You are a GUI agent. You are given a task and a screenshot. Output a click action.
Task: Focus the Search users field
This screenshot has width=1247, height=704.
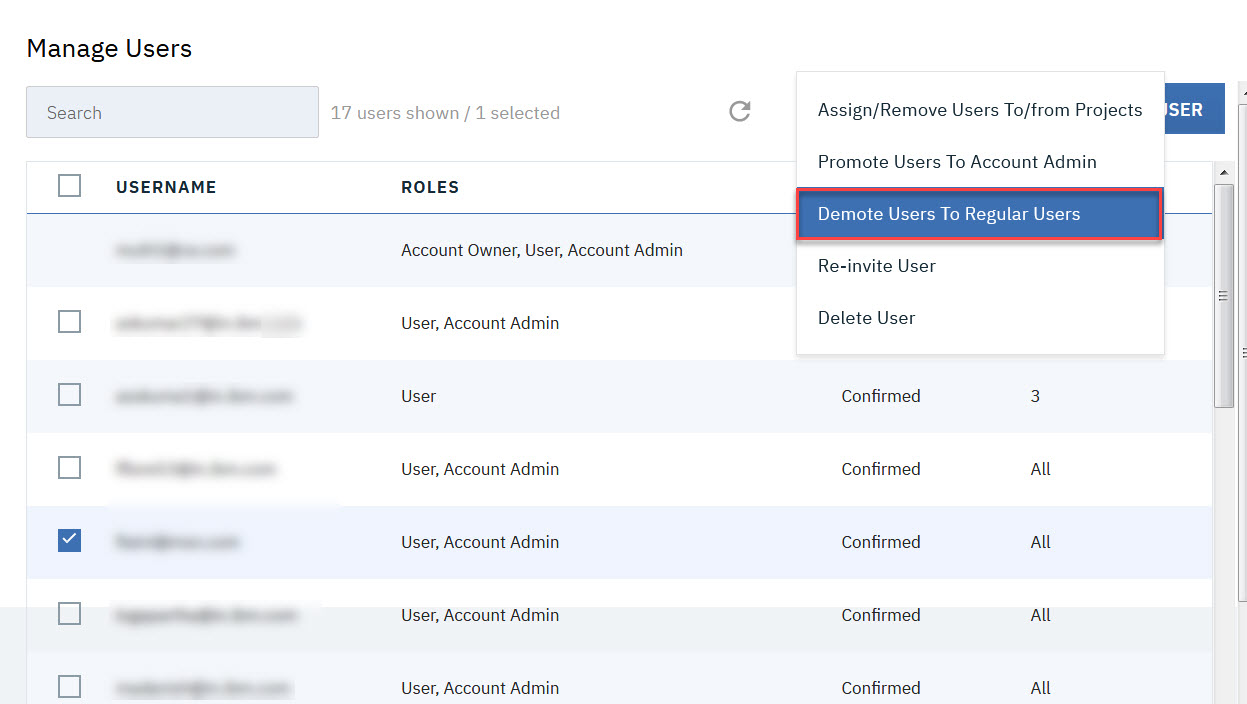pyautogui.click(x=172, y=112)
